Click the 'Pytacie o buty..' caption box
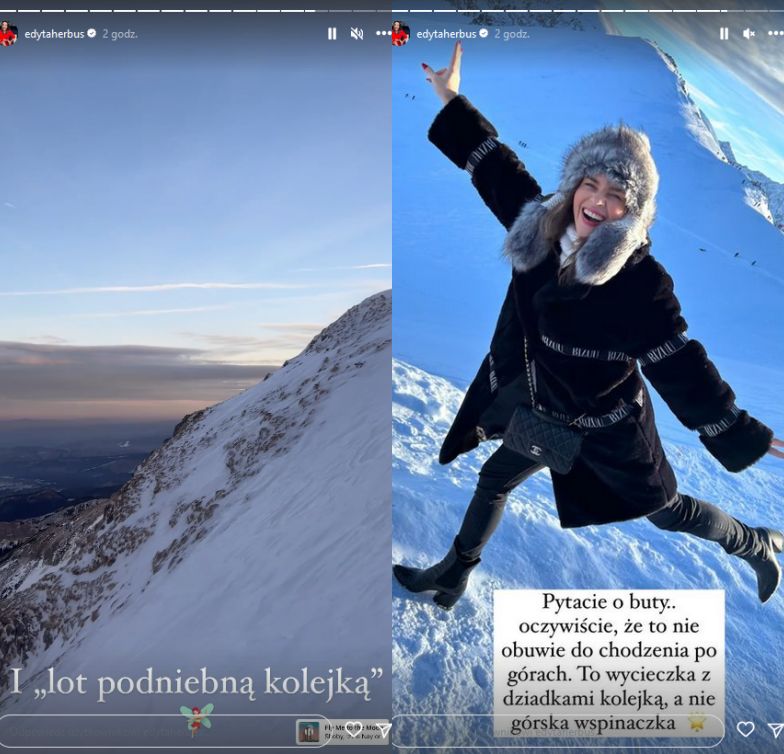The width and height of the screenshot is (784, 754). (x=609, y=663)
